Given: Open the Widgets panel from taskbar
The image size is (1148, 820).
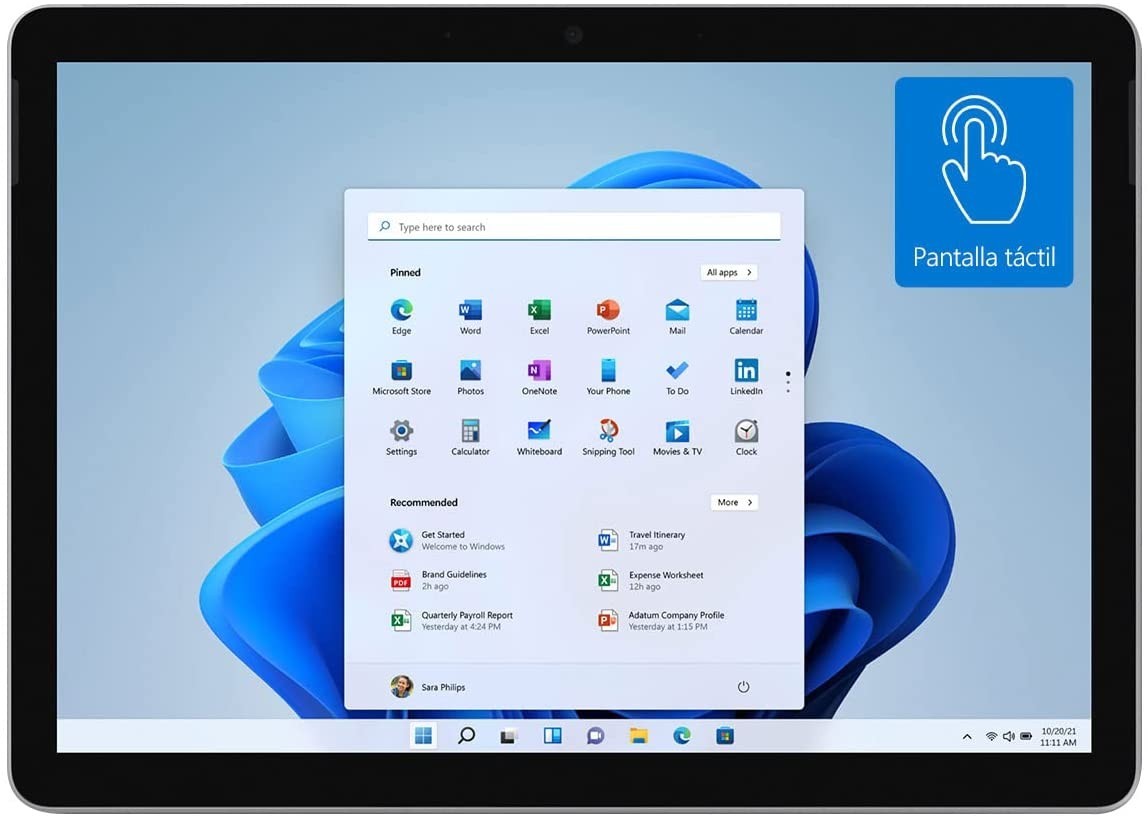Looking at the screenshot, I should [552, 736].
